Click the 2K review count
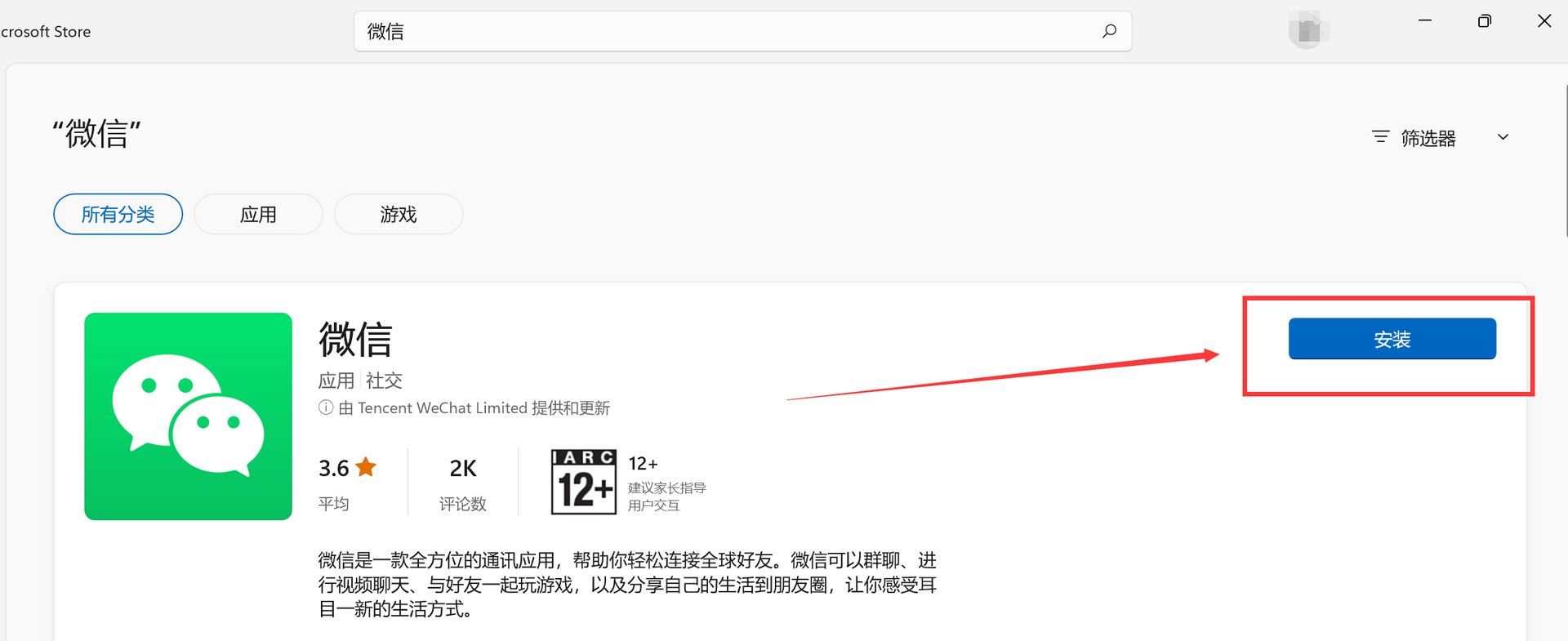 tap(463, 468)
